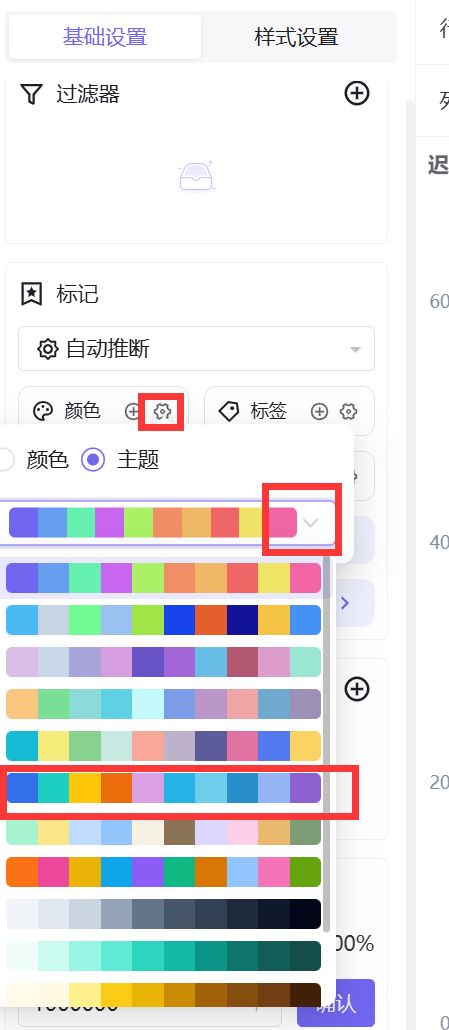Click the 过滤器 section title
This screenshot has height=1030, width=449.
click(x=88, y=94)
